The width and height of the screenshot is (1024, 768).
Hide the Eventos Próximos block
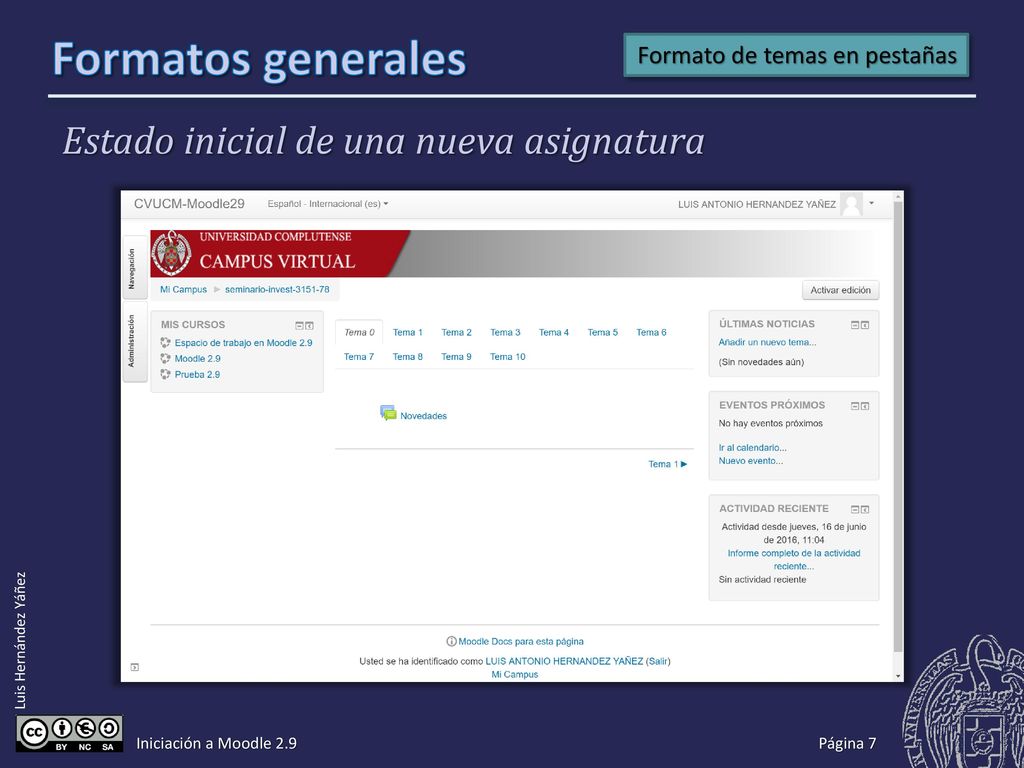point(855,406)
